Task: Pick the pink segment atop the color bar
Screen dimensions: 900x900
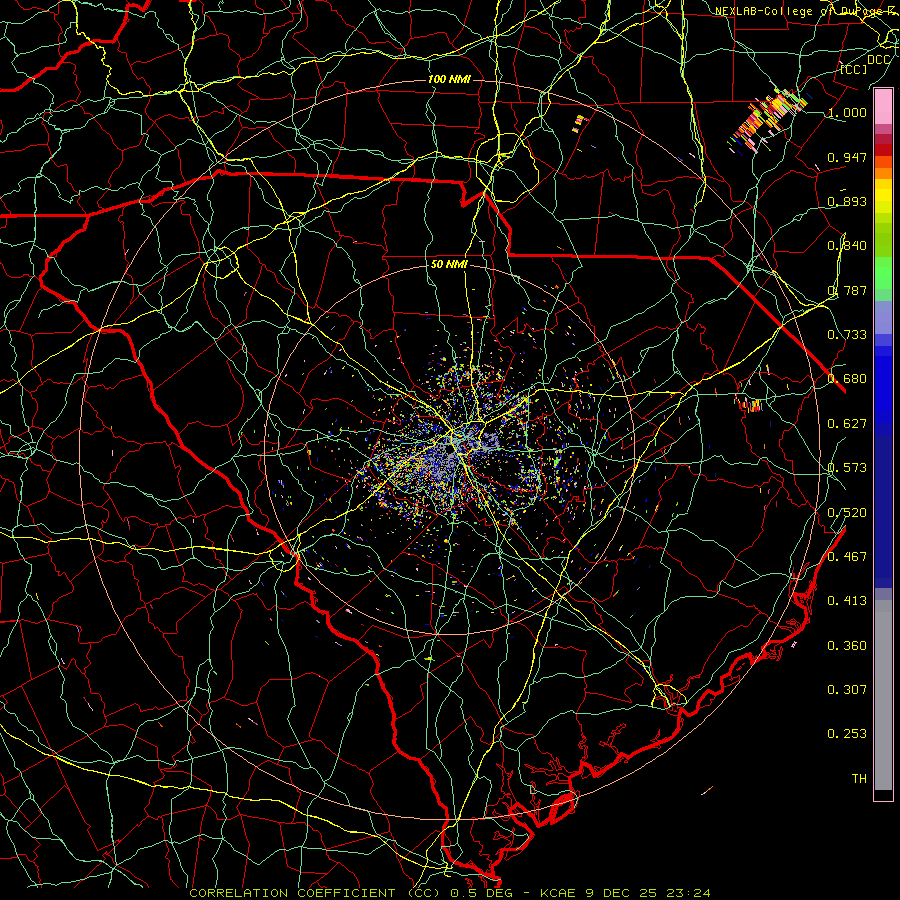Action: [883, 107]
